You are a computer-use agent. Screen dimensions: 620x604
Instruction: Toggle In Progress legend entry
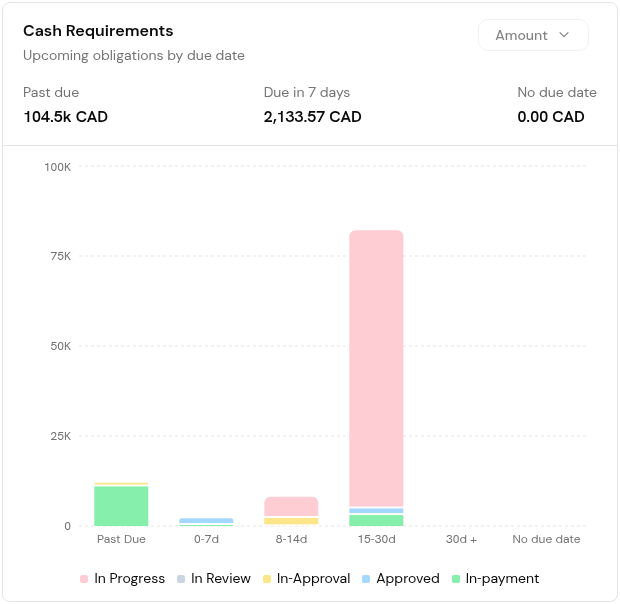[x=122, y=579]
